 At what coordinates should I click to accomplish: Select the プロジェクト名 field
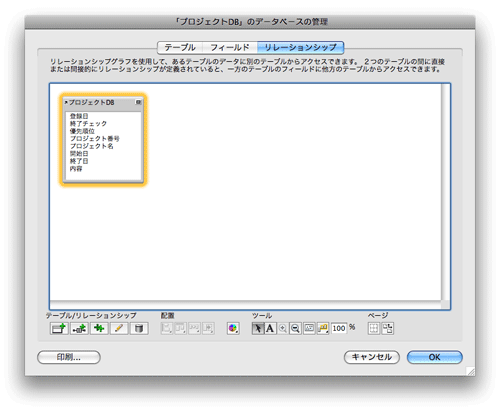pos(92,146)
